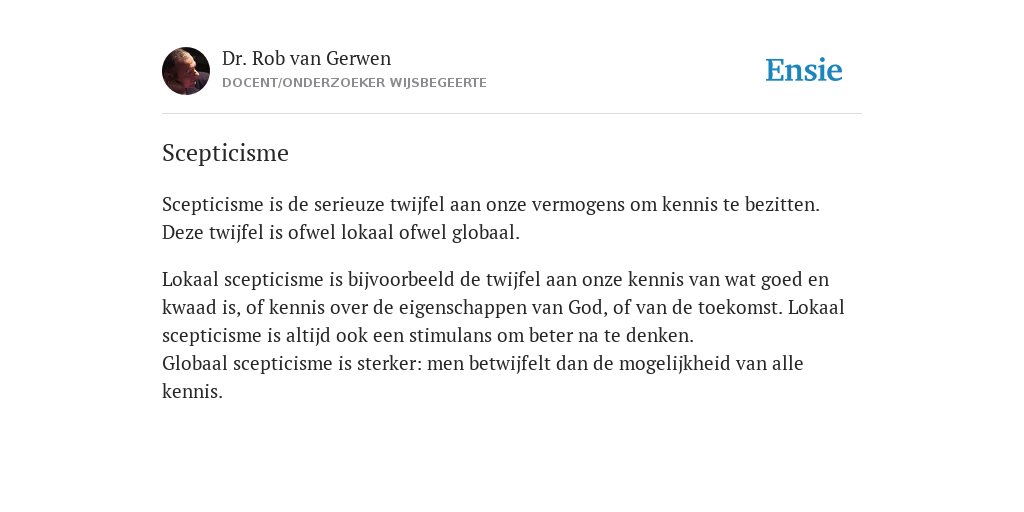Click the line beginning Lokaal scepticisme is bijvoorbeeld
This screenshot has width=1024, height=512.
click(495, 280)
